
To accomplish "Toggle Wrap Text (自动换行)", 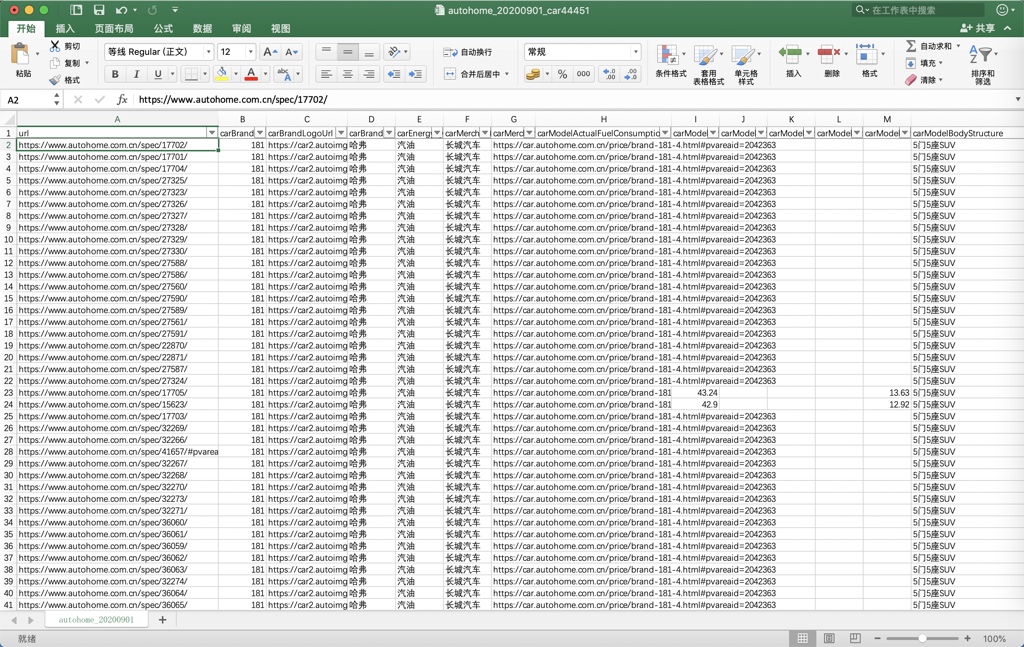I will (x=468, y=52).
